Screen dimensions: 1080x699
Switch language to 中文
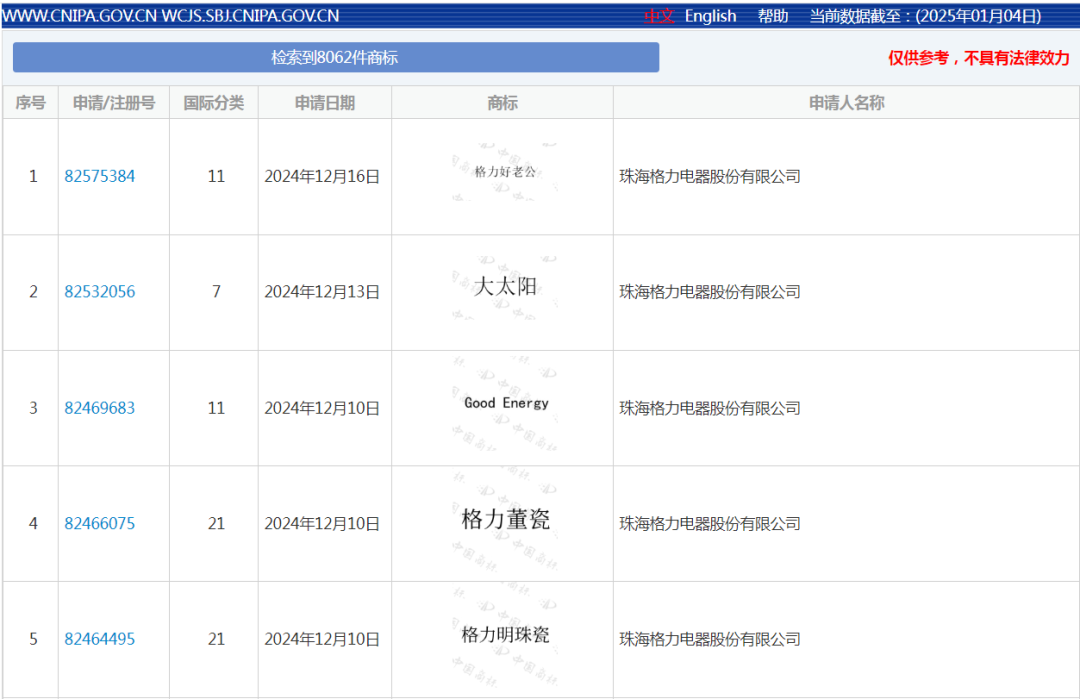(x=658, y=16)
